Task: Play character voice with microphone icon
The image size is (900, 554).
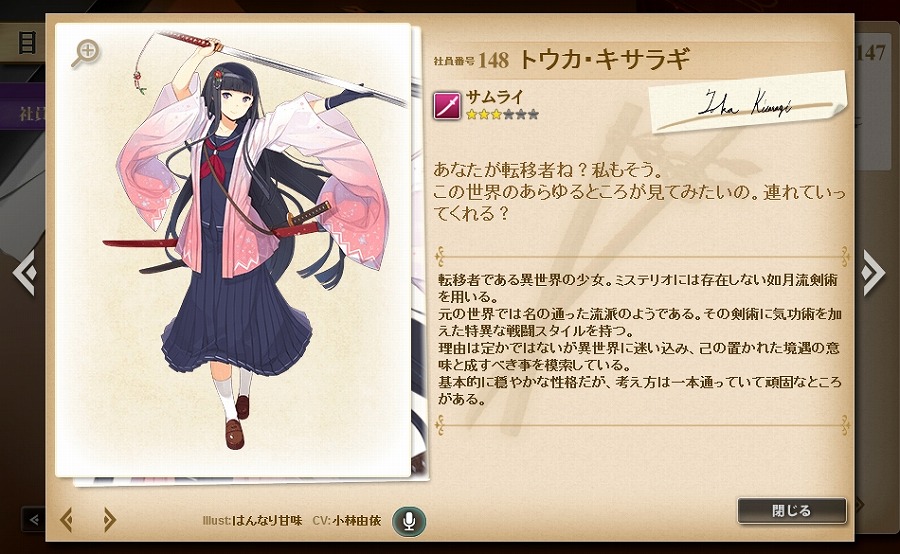Action: (409, 521)
